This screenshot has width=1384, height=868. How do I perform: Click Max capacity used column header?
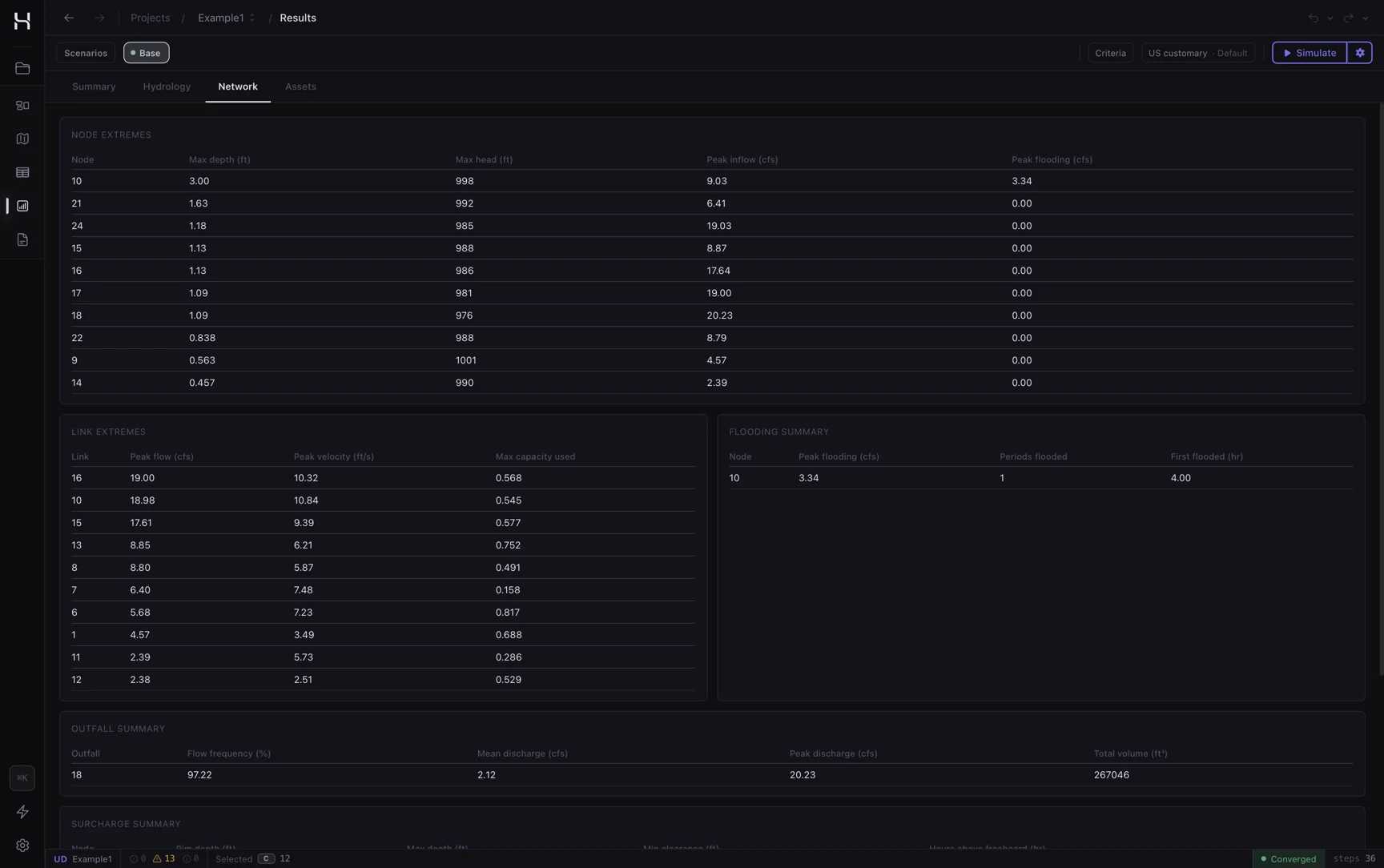click(535, 457)
